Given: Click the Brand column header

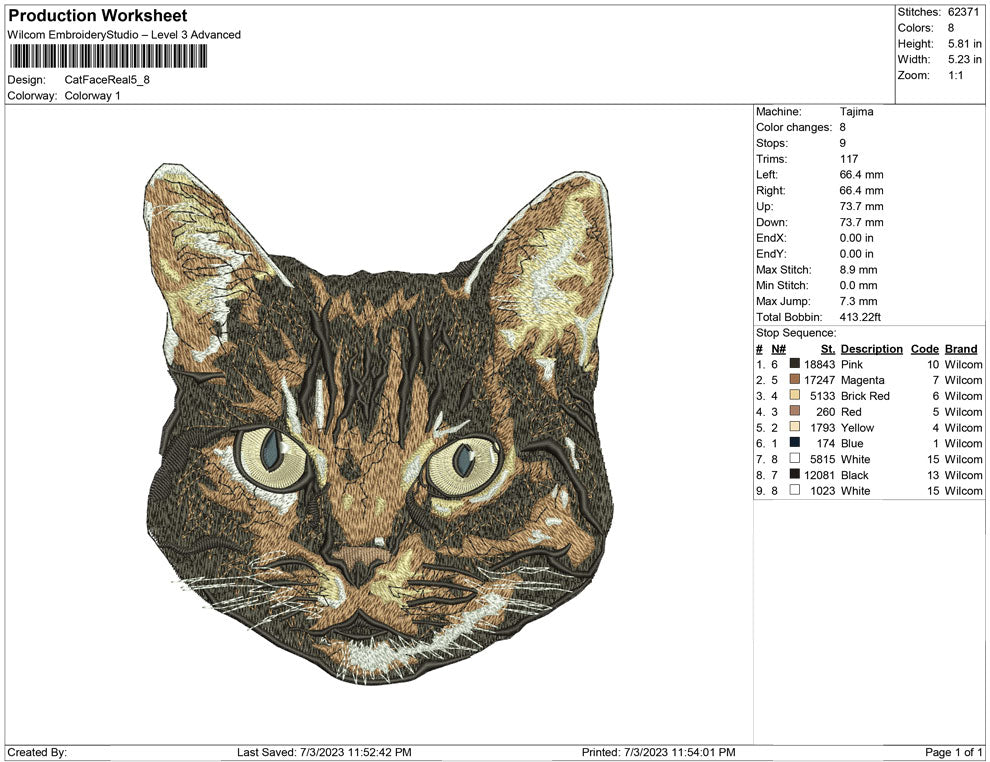Looking at the screenshot, I should coord(960,348).
